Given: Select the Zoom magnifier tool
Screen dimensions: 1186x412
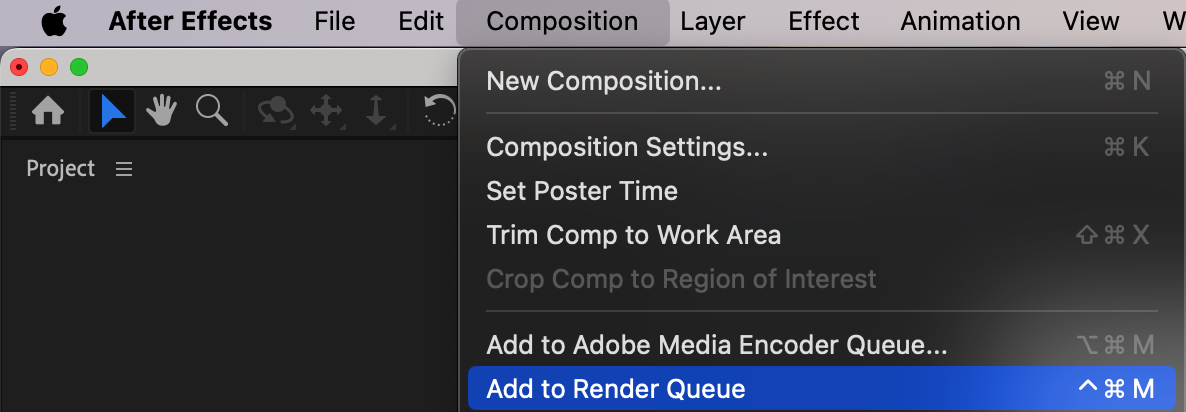Looking at the screenshot, I should 211,111.
